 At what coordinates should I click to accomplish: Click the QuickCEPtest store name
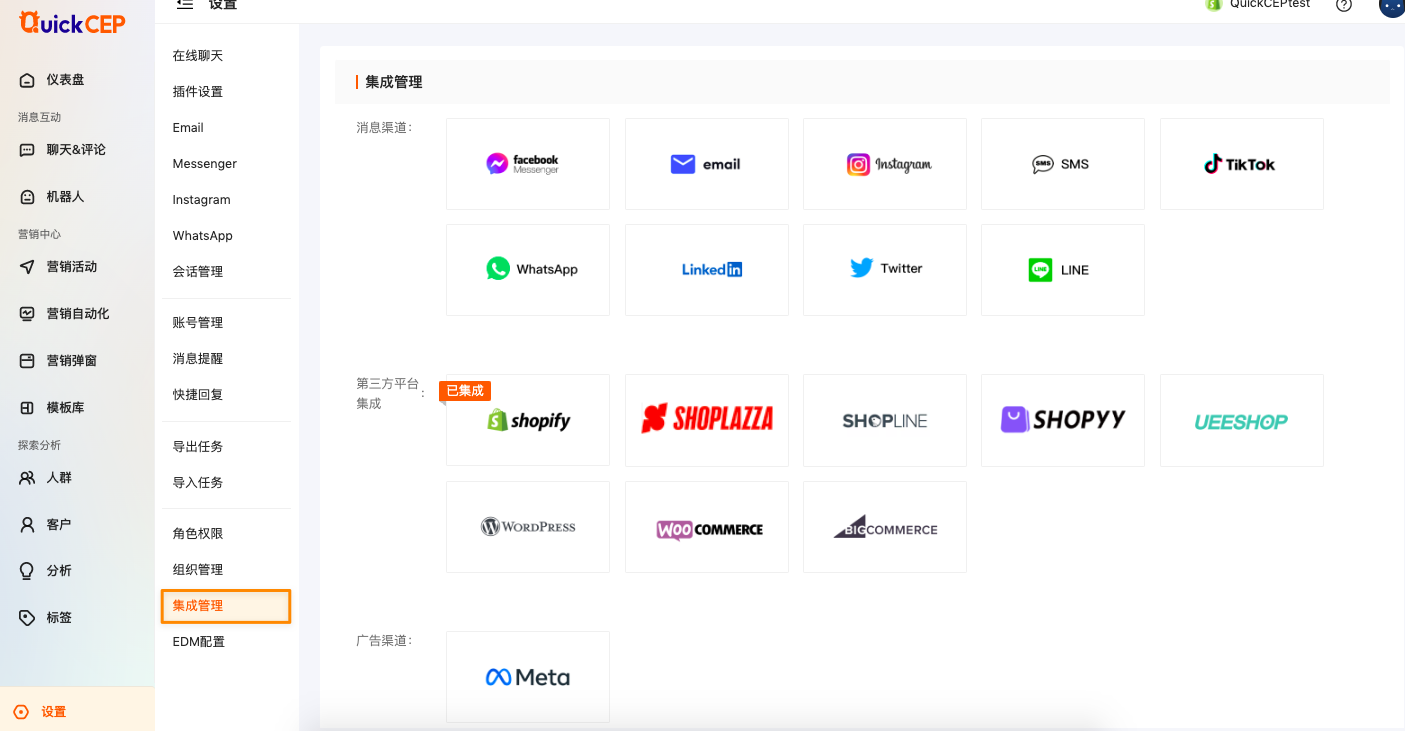[x=1270, y=4]
